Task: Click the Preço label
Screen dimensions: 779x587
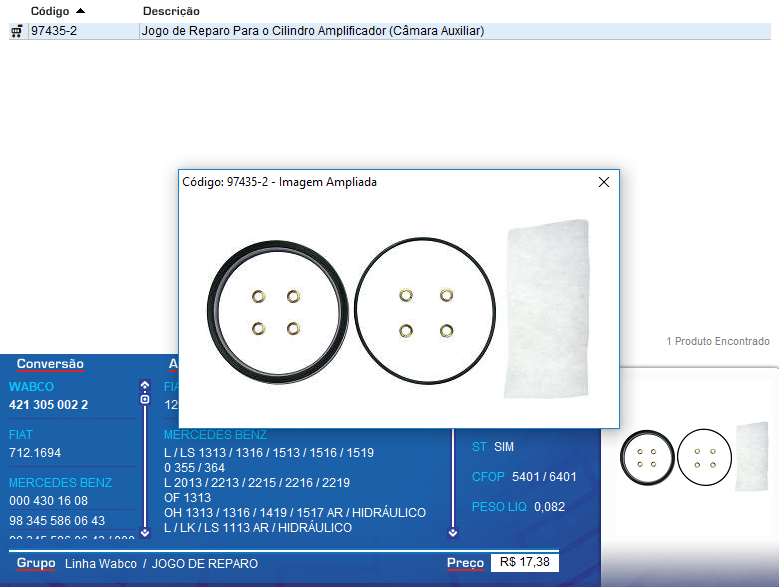Action: [x=465, y=563]
